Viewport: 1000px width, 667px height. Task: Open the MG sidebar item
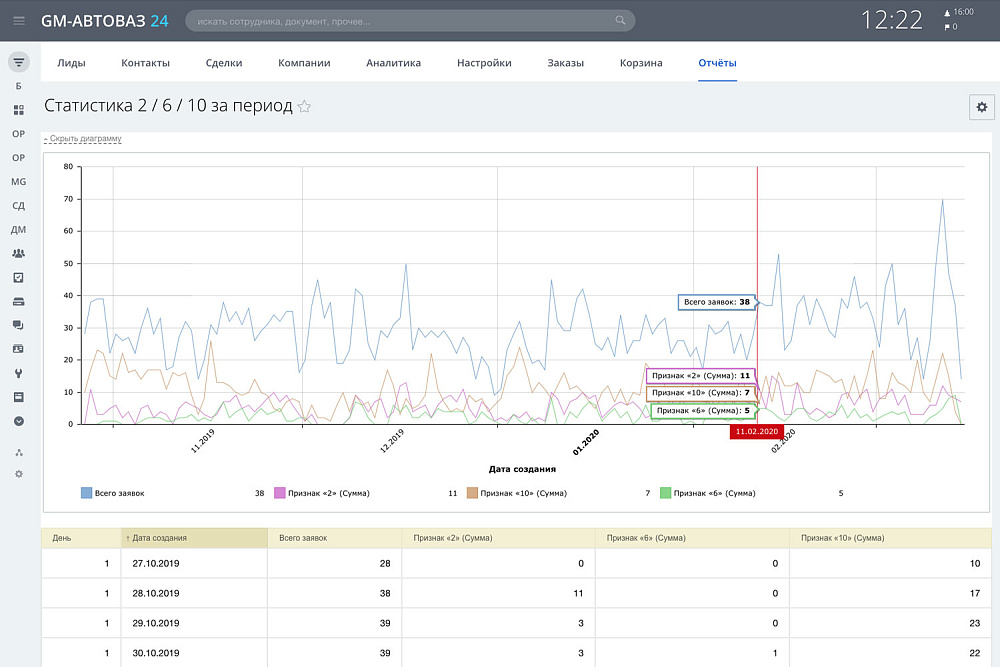click(18, 182)
